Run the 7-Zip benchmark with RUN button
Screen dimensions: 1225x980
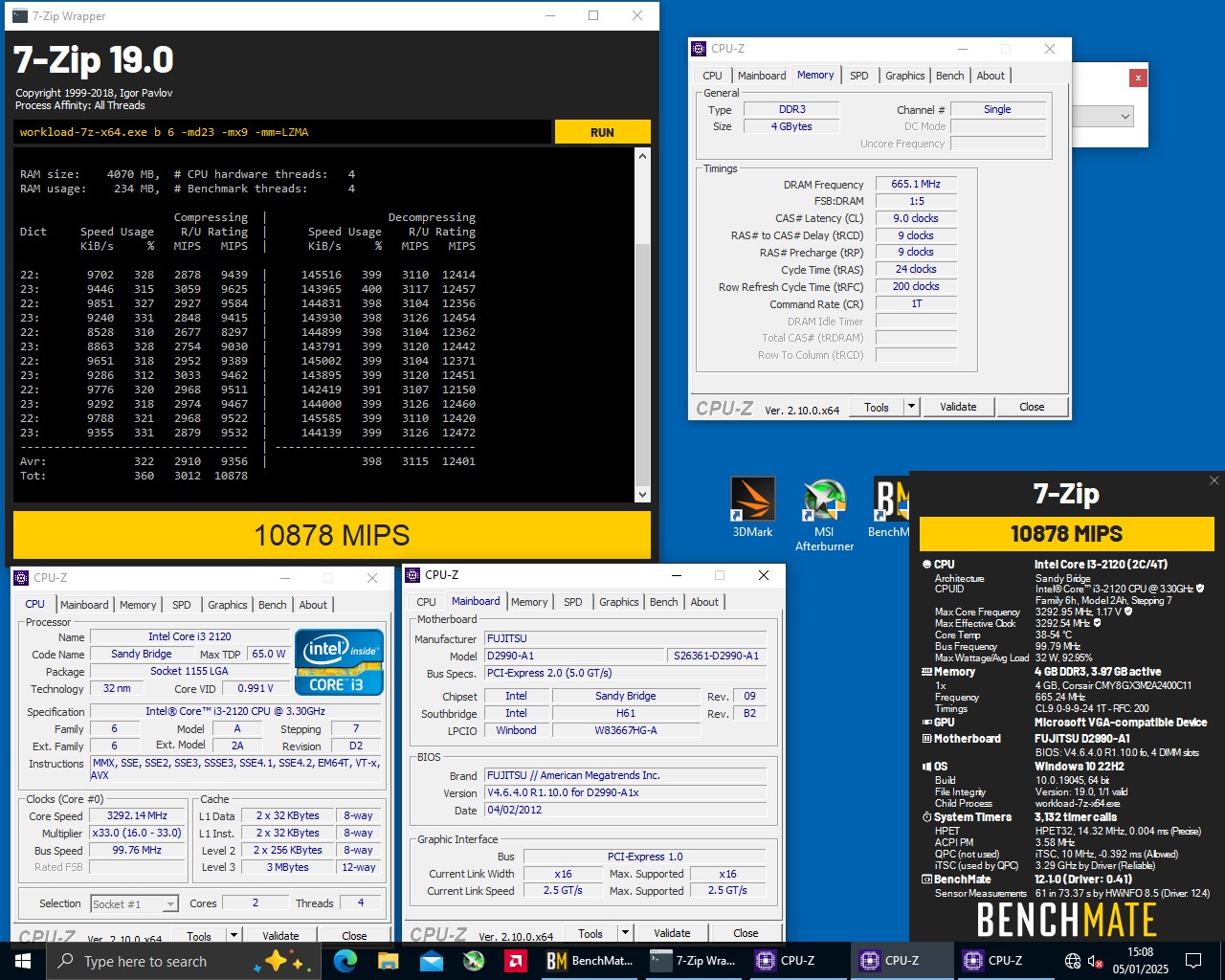pyautogui.click(x=602, y=132)
